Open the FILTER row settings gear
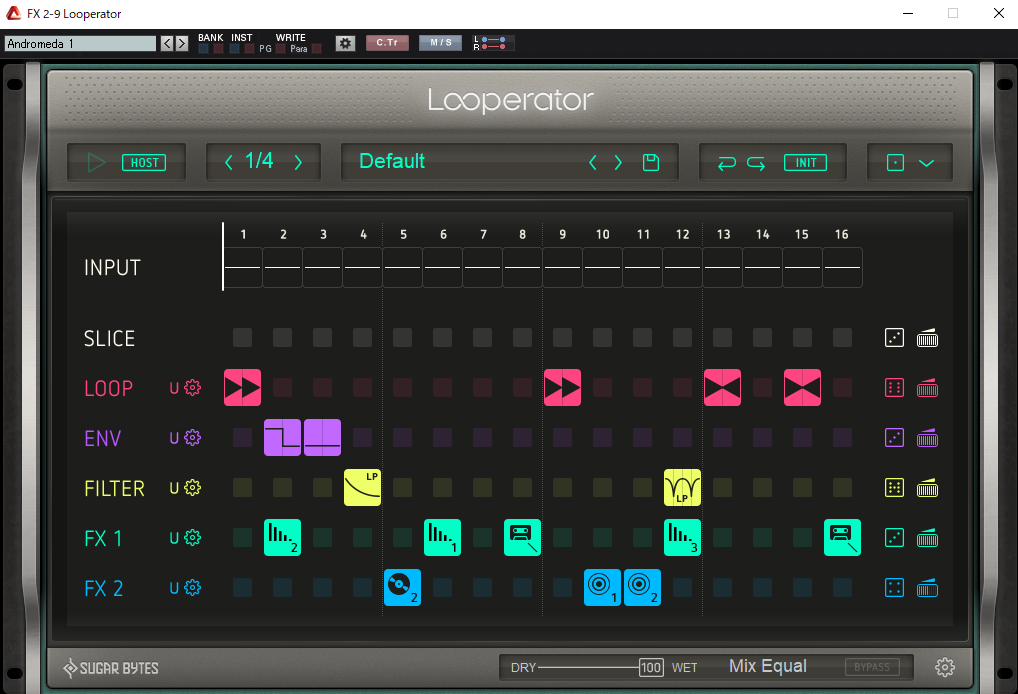 (x=192, y=488)
